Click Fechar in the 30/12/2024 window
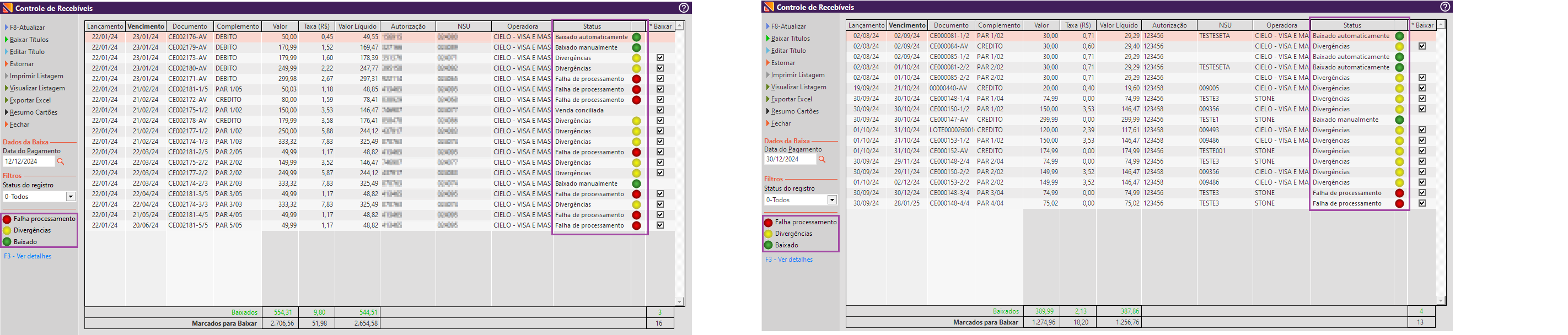The width and height of the screenshot is (1568, 335). pos(781,123)
